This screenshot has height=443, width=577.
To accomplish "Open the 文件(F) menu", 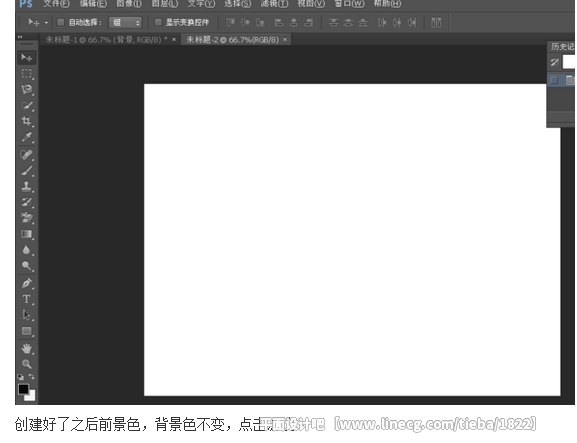I will tap(56, 4).
